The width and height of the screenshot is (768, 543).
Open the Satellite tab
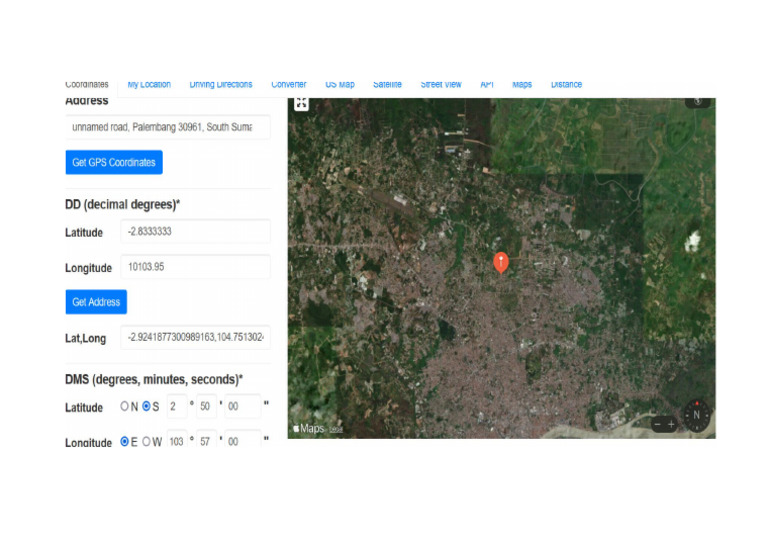pos(387,85)
